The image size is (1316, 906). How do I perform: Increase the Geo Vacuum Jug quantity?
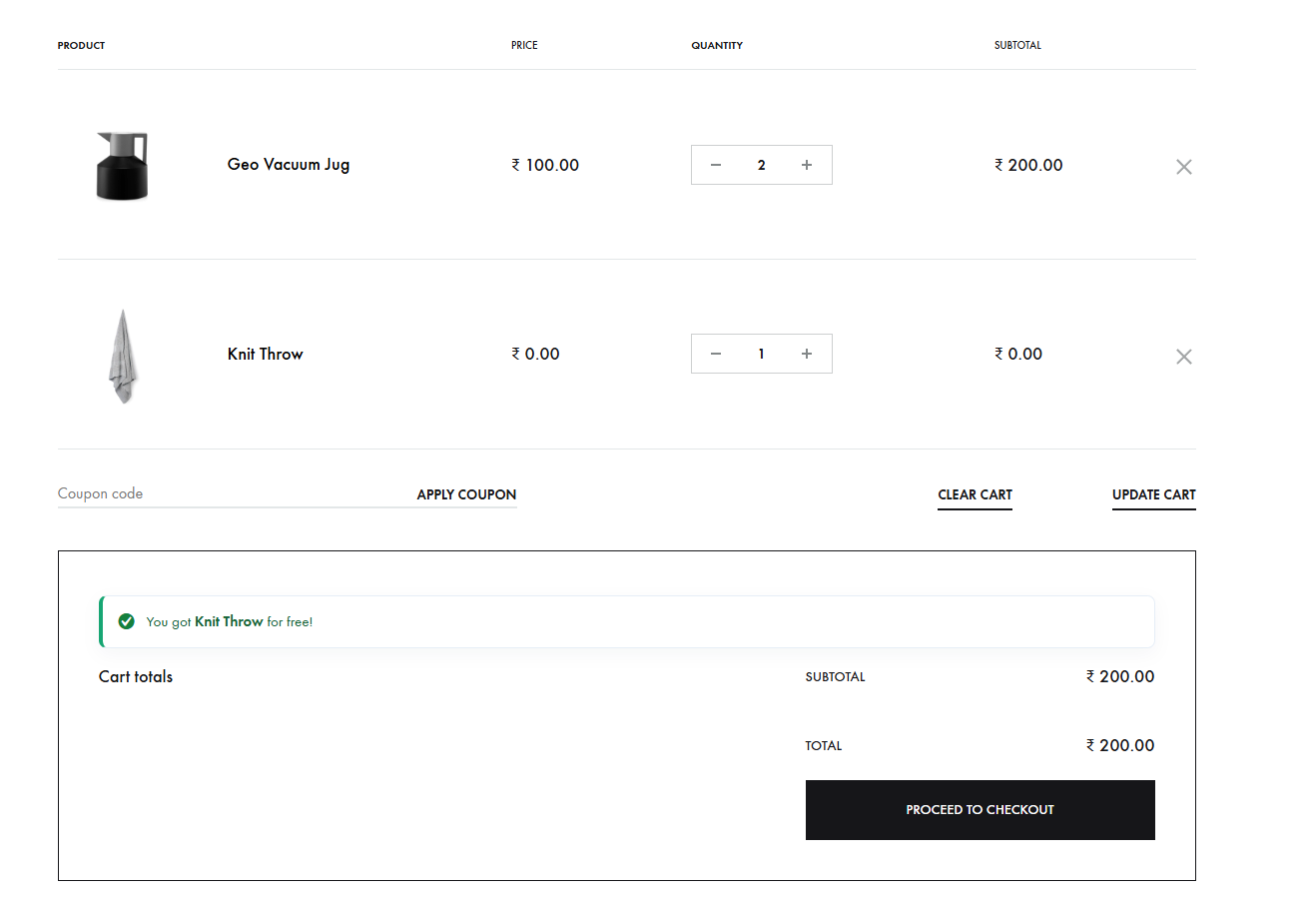(806, 164)
